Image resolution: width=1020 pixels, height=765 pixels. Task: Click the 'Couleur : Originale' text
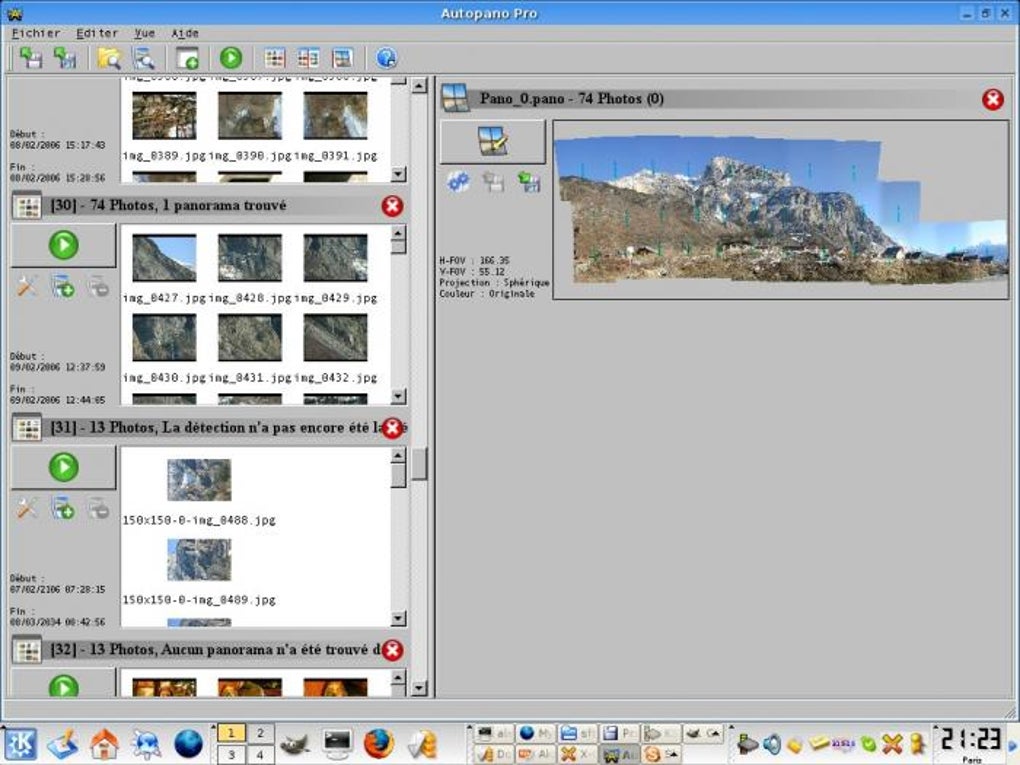[487, 293]
